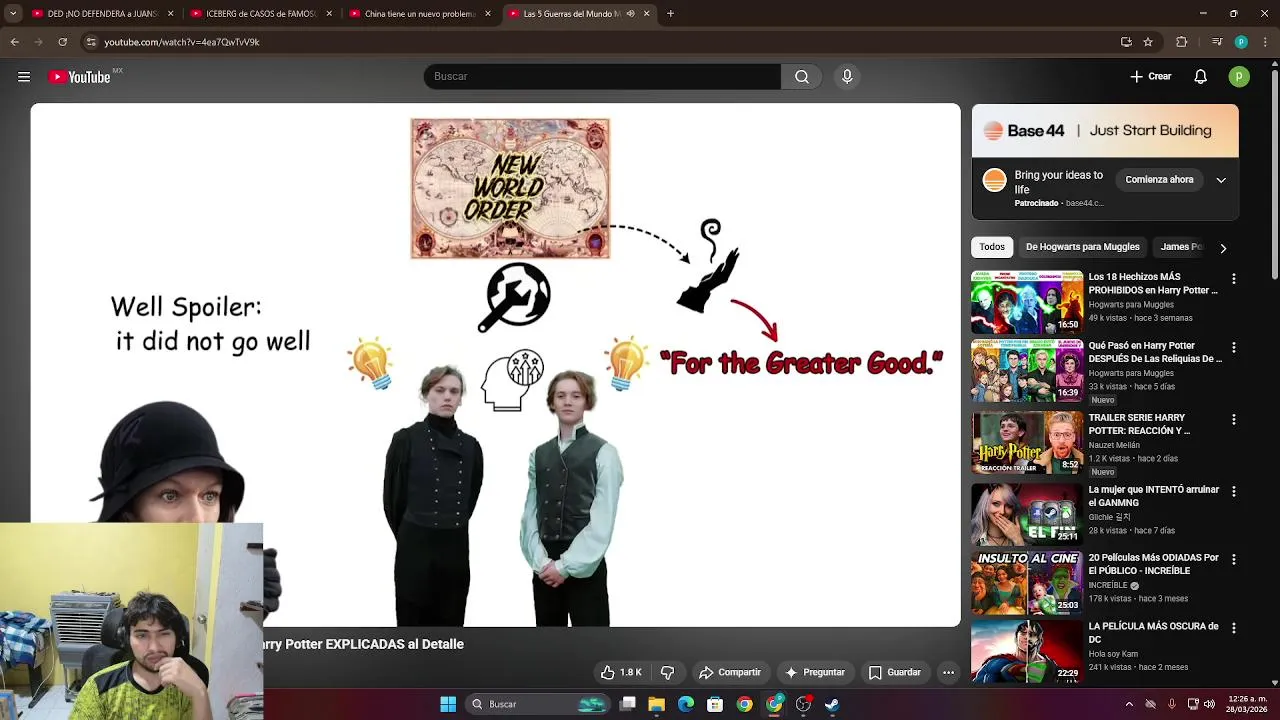Dislike the video
Screen dimensions: 1280x720
(668, 673)
